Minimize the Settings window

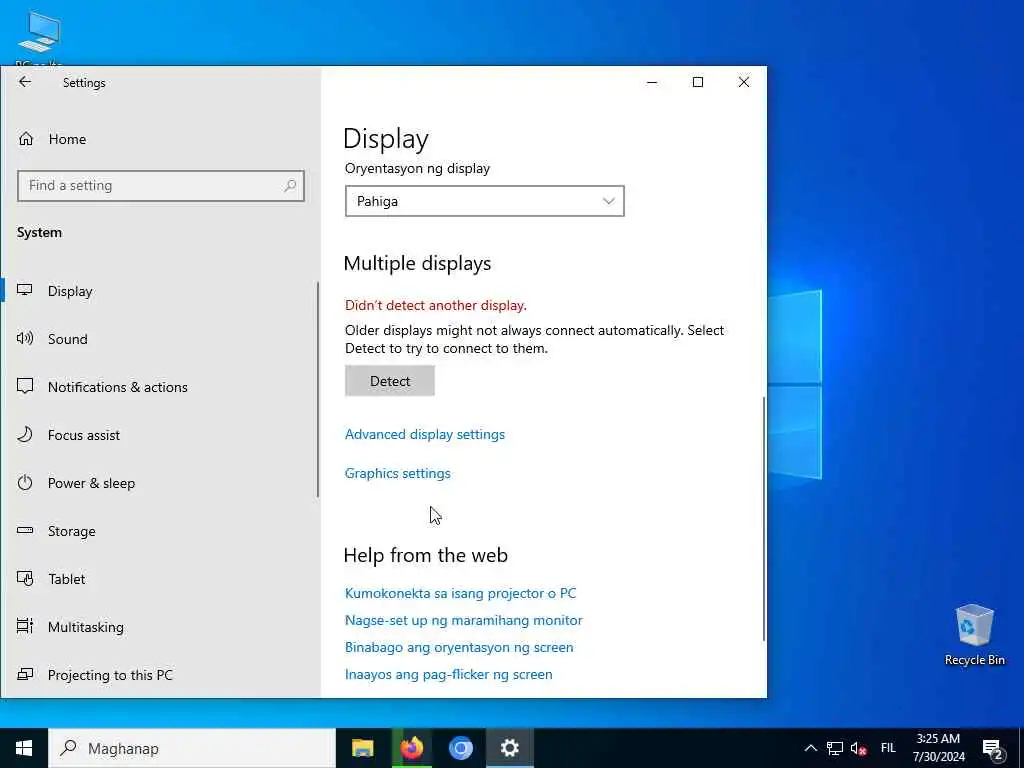point(652,82)
